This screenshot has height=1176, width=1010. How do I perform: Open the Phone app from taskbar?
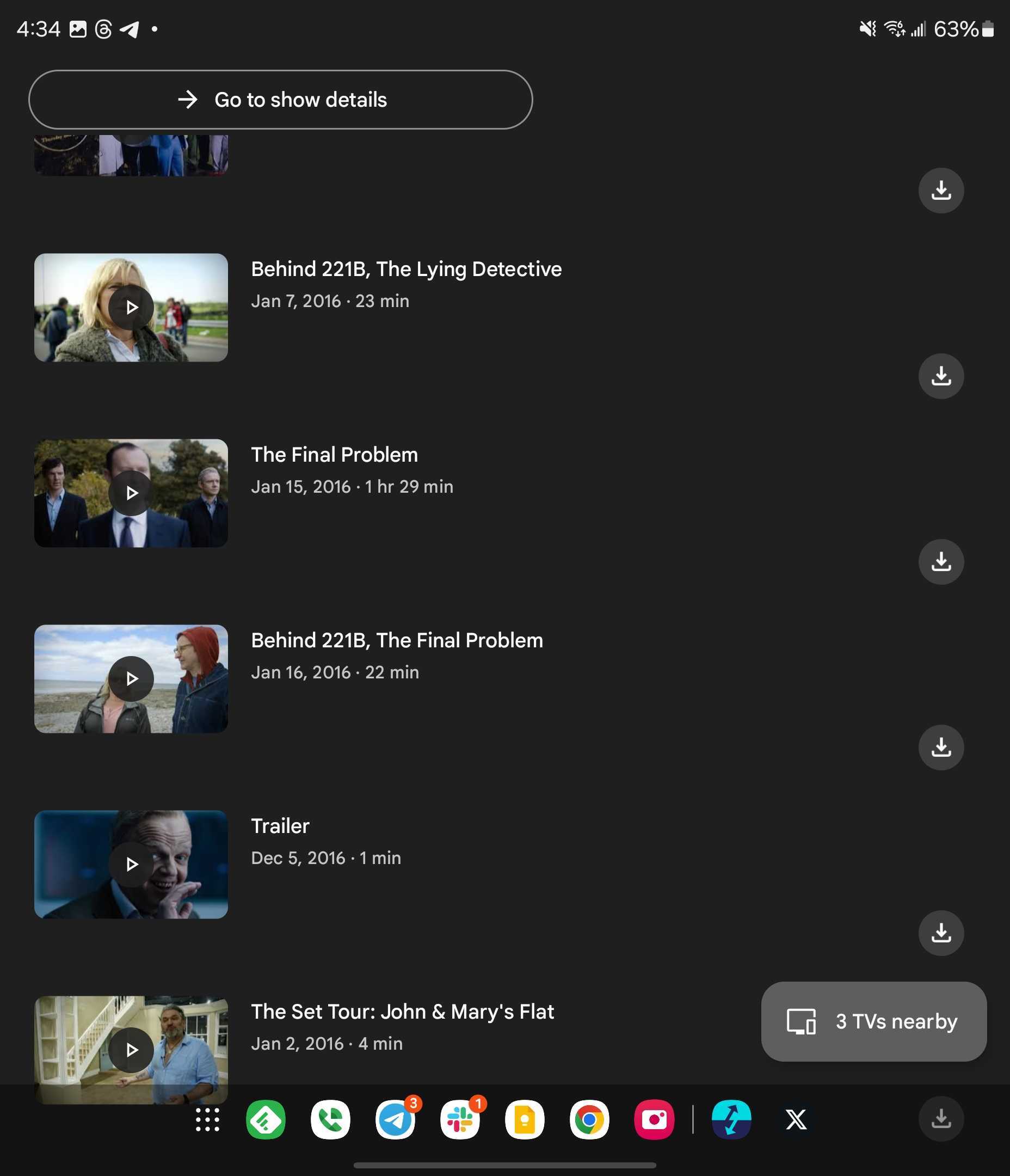(330, 1120)
